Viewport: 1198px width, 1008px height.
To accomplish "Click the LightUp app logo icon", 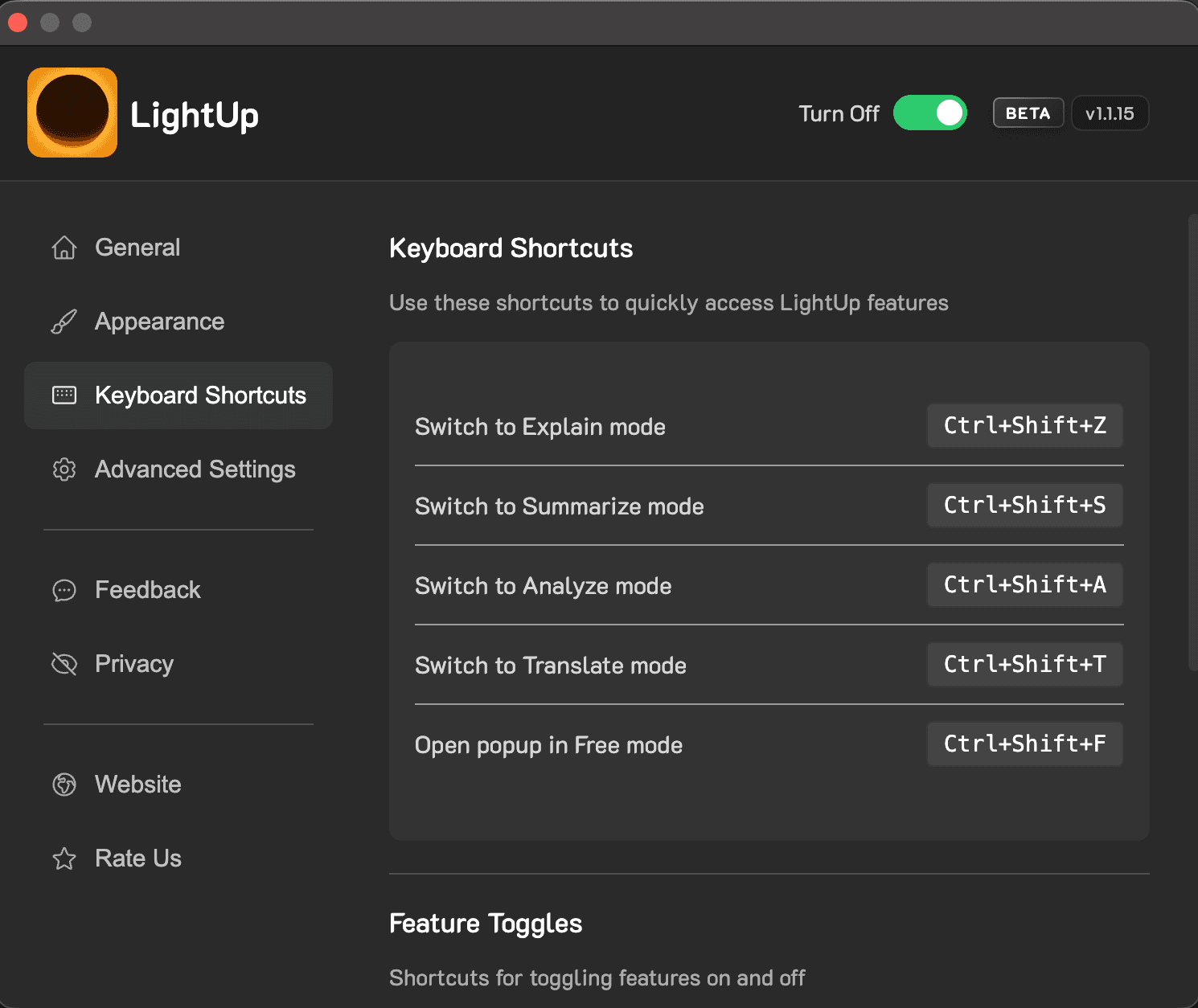I will [72, 113].
